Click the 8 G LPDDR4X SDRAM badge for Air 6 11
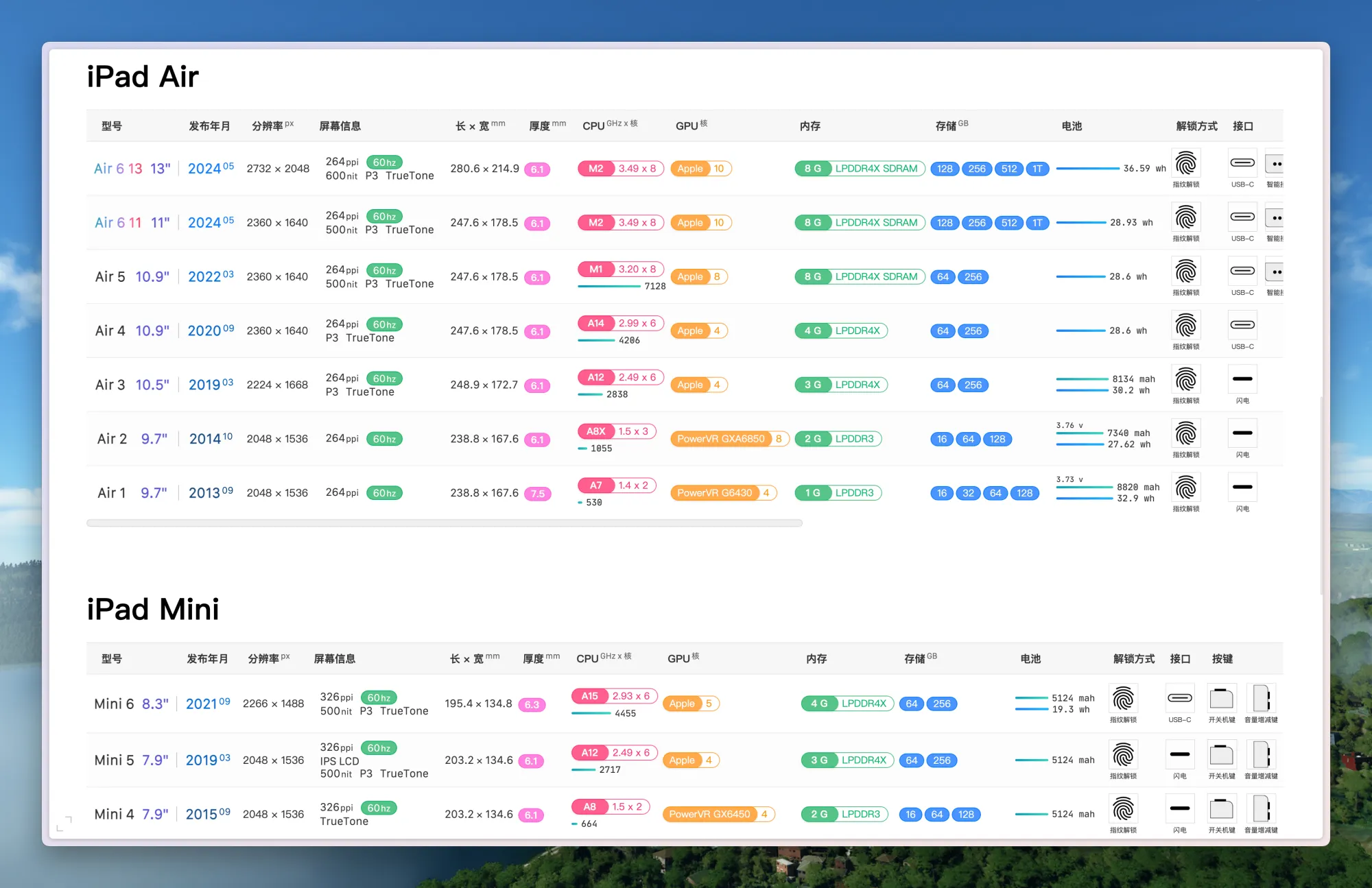This screenshot has height=888, width=1372. 860,223
